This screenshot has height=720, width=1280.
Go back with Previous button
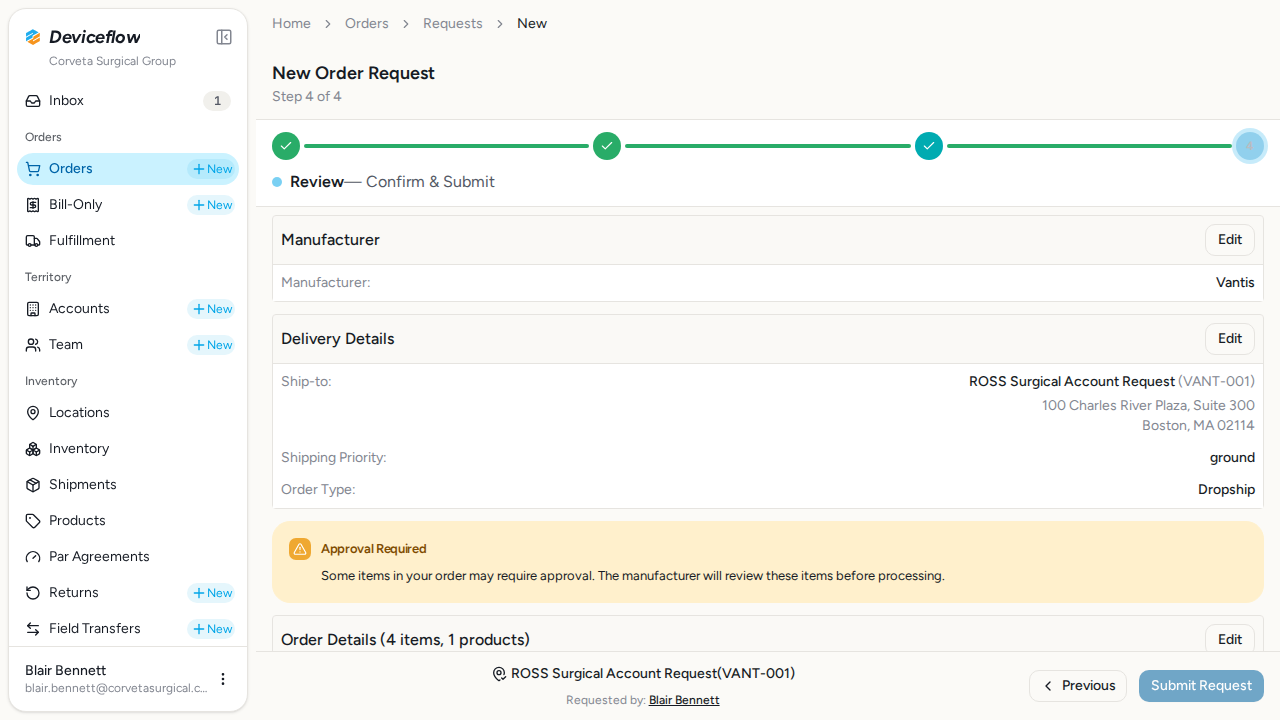point(1078,686)
